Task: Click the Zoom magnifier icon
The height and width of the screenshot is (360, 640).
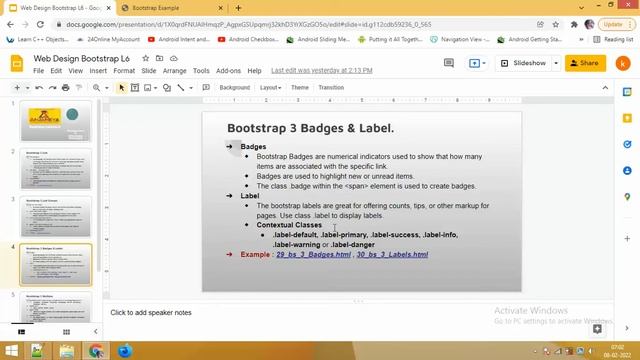Action: click(x=96, y=88)
